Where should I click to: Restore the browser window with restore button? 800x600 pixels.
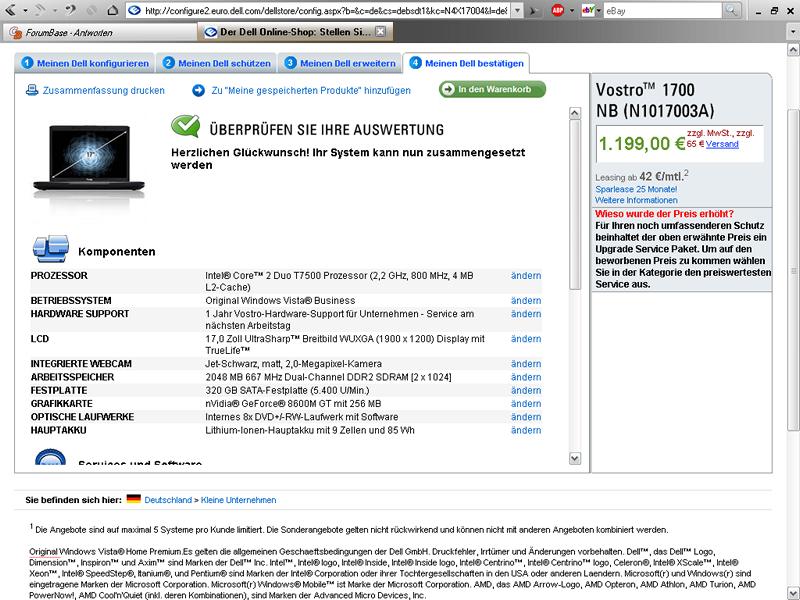tap(774, 10)
